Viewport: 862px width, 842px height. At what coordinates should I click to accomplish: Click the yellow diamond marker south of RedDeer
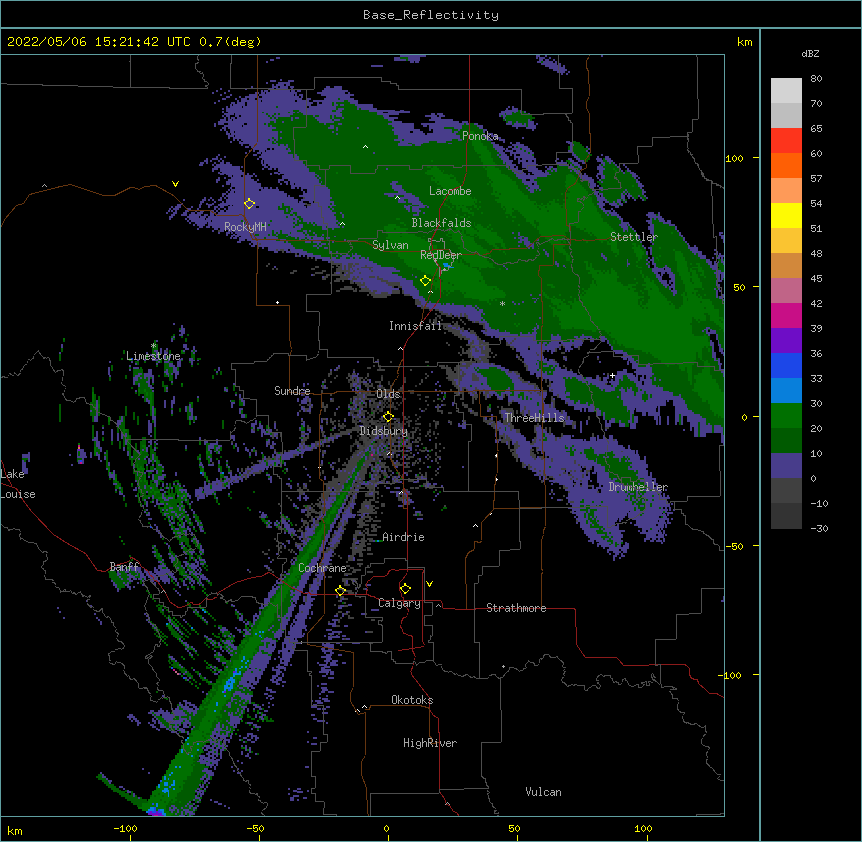[x=425, y=281]
